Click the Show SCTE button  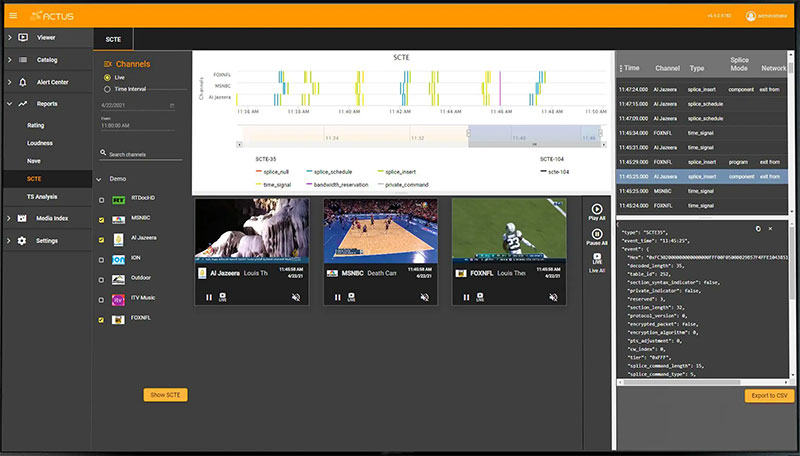(x=165, y=395)
